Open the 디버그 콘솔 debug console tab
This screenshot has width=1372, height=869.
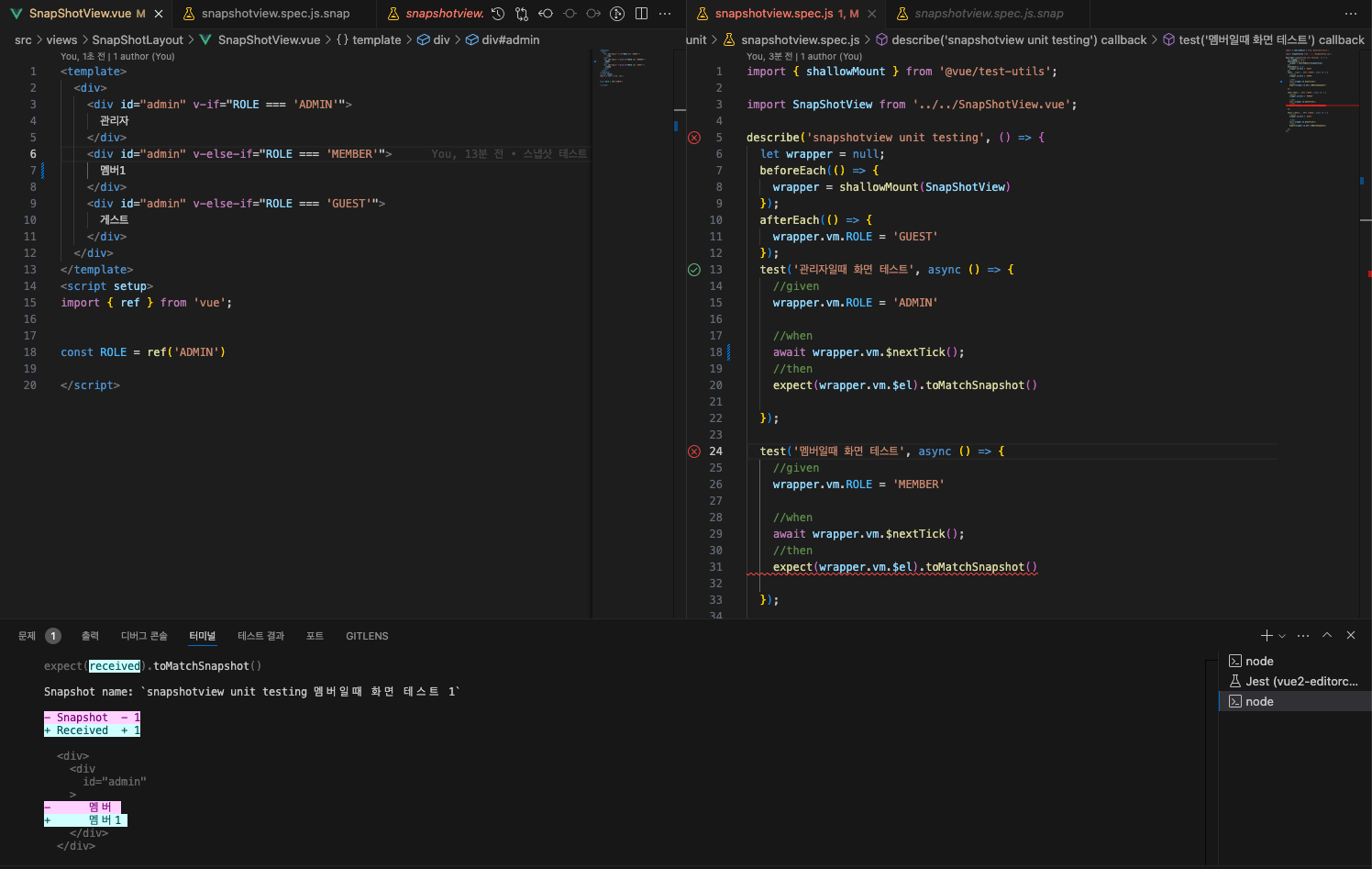click(144, 636)
